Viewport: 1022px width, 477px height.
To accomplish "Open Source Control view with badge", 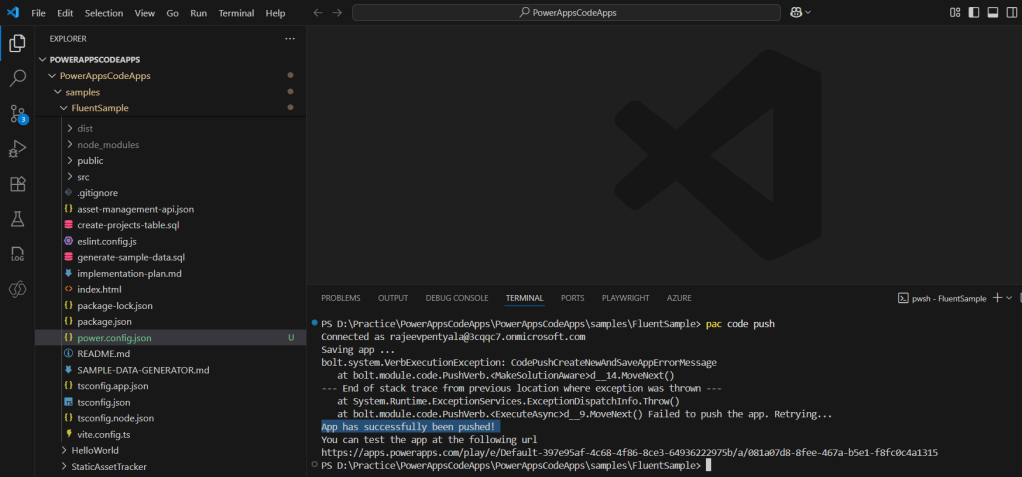I will 17,113.
